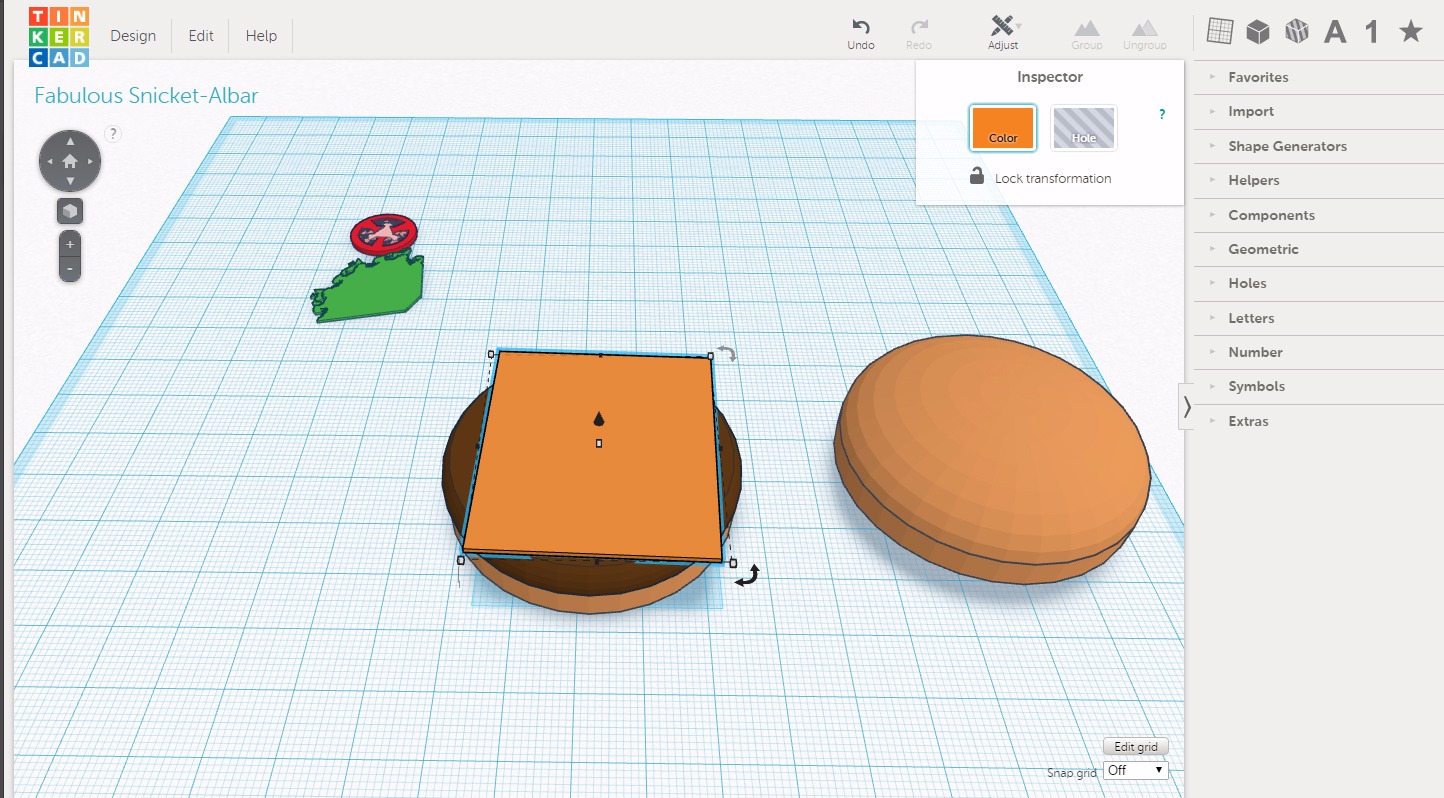
Task: Toggle Lock transformation padlock
Action: click(977, 177)
